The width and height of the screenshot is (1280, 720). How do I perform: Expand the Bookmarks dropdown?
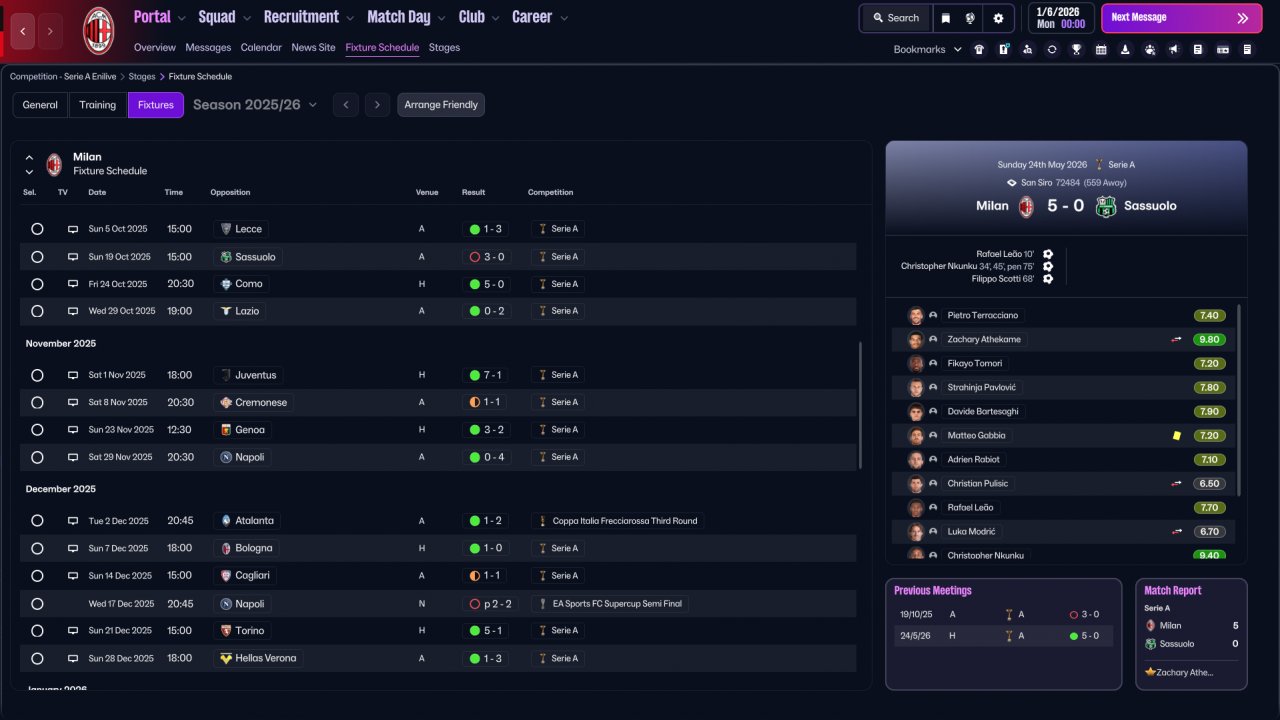928,49
